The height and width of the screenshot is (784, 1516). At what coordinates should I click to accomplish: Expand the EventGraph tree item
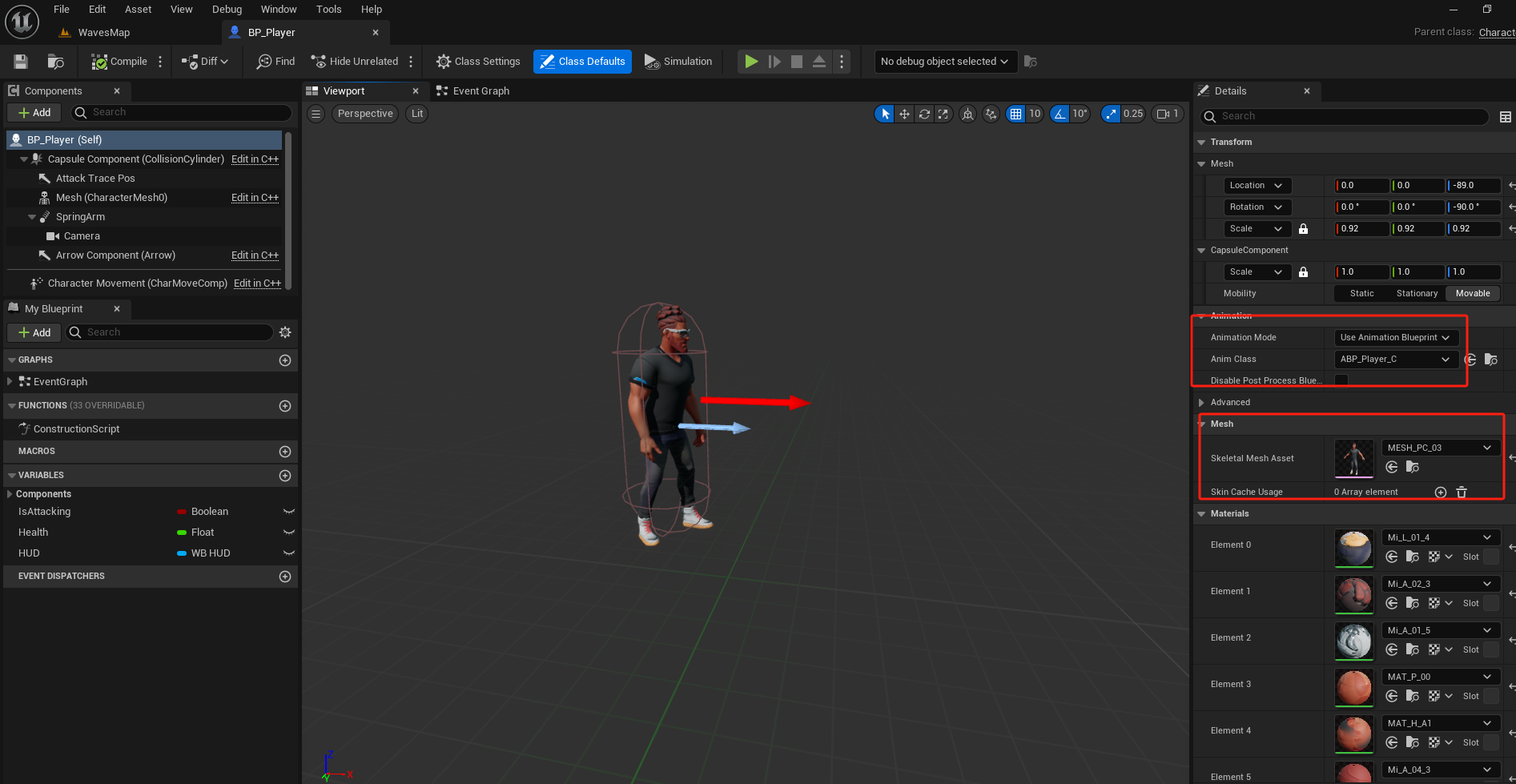pos(10,382)
